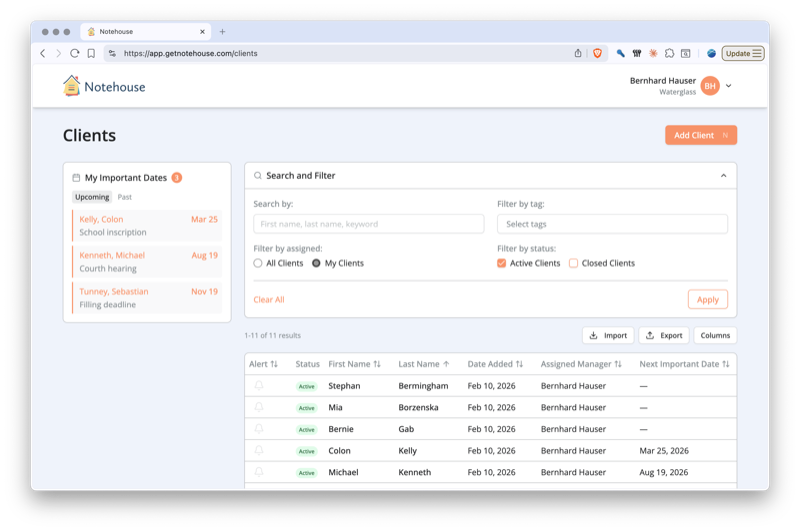Sort table by Assigned Manager column
The width and height of the screenshot is (800, 531).
tap(581, 364)
